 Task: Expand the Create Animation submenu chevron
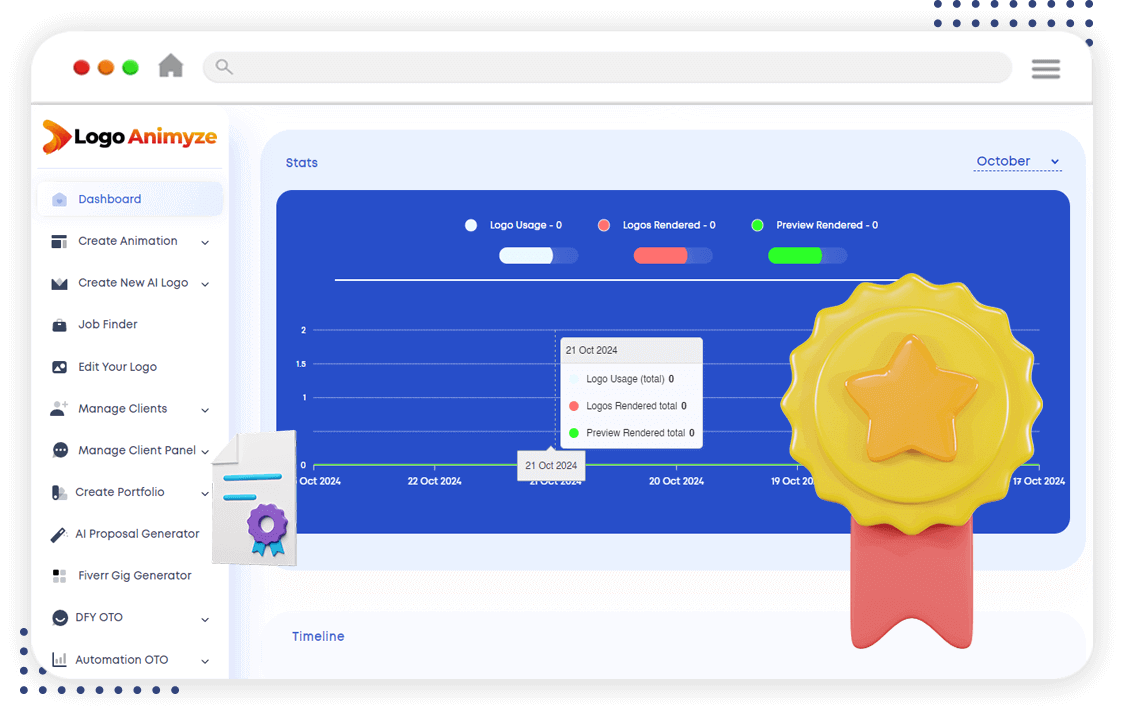[x=205, y=242]
